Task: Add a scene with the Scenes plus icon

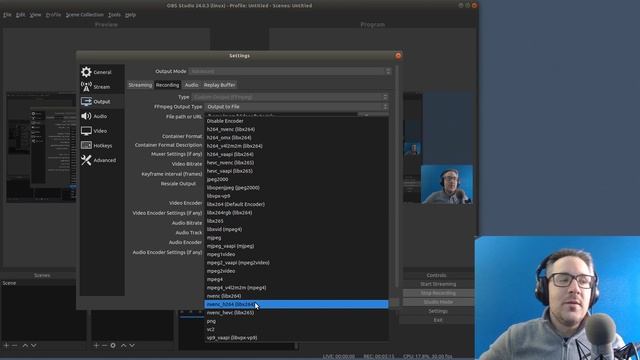Action: pos(6,345)
